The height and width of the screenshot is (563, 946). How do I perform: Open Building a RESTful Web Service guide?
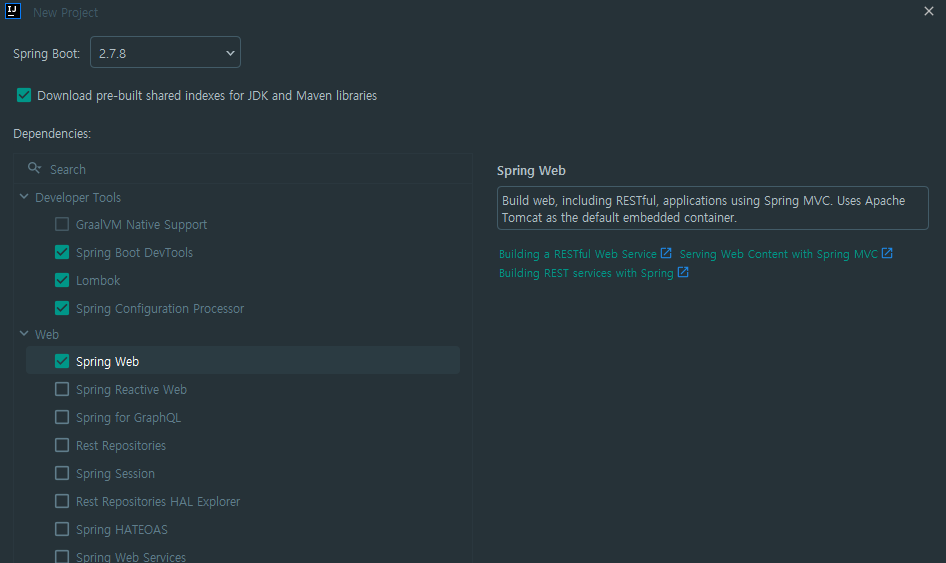pyautogui.click(x=577, y=254)
